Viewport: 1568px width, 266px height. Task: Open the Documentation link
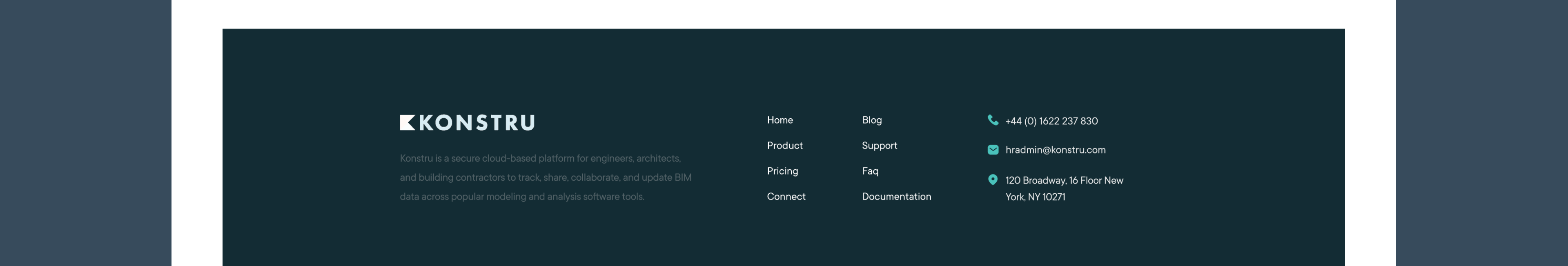point(896,197)
